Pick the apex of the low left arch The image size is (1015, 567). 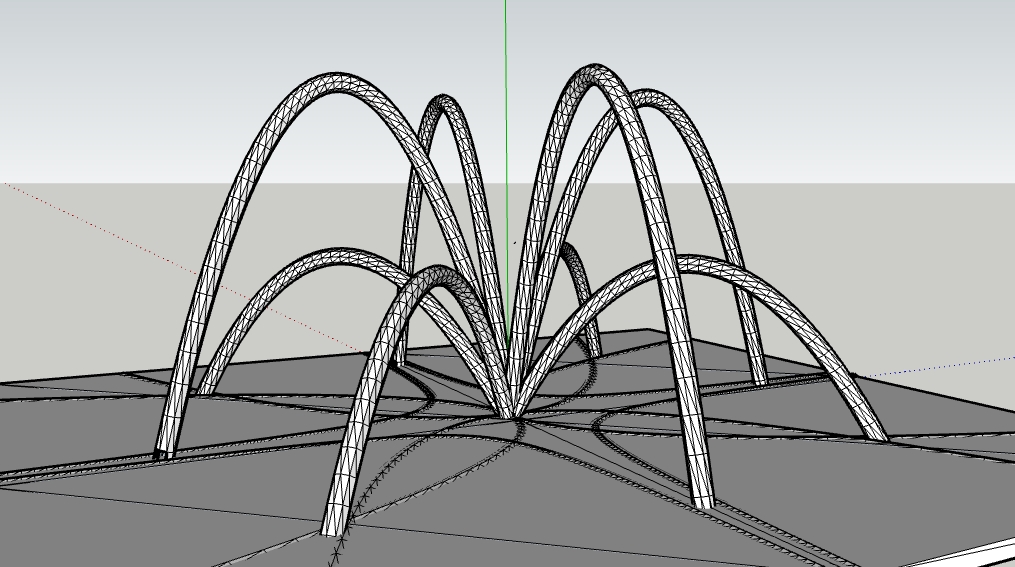[330, 257]
